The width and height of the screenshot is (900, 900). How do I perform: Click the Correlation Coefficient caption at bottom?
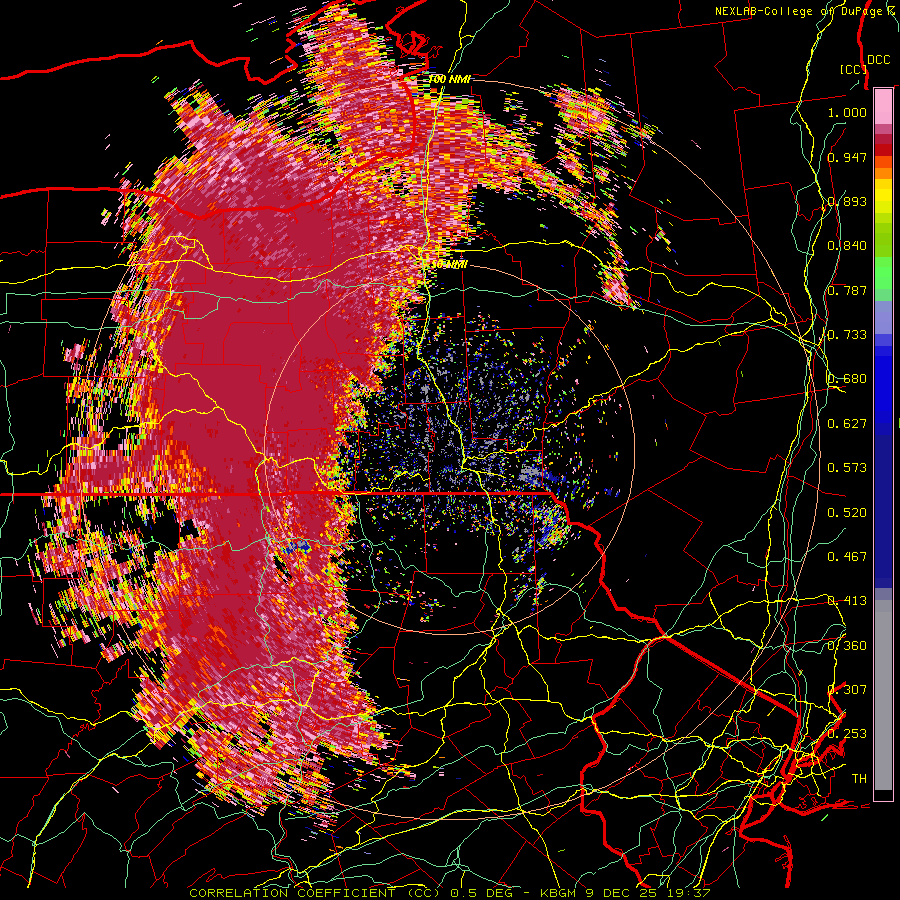[x=449, y=893]
